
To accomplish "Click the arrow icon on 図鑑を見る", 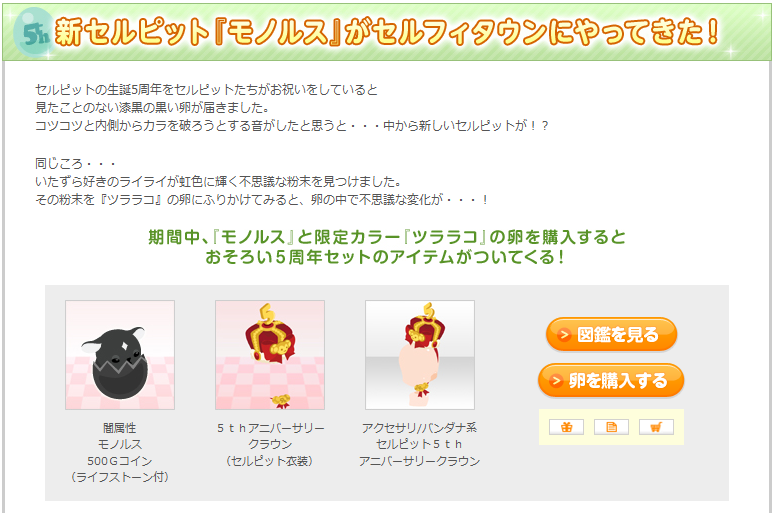I will tap(564, 335).
